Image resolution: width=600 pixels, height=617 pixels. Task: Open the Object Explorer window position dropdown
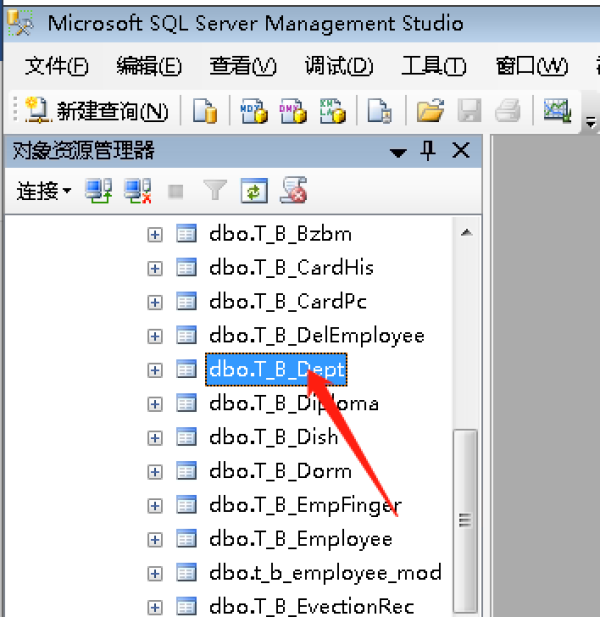coord(398,152)
